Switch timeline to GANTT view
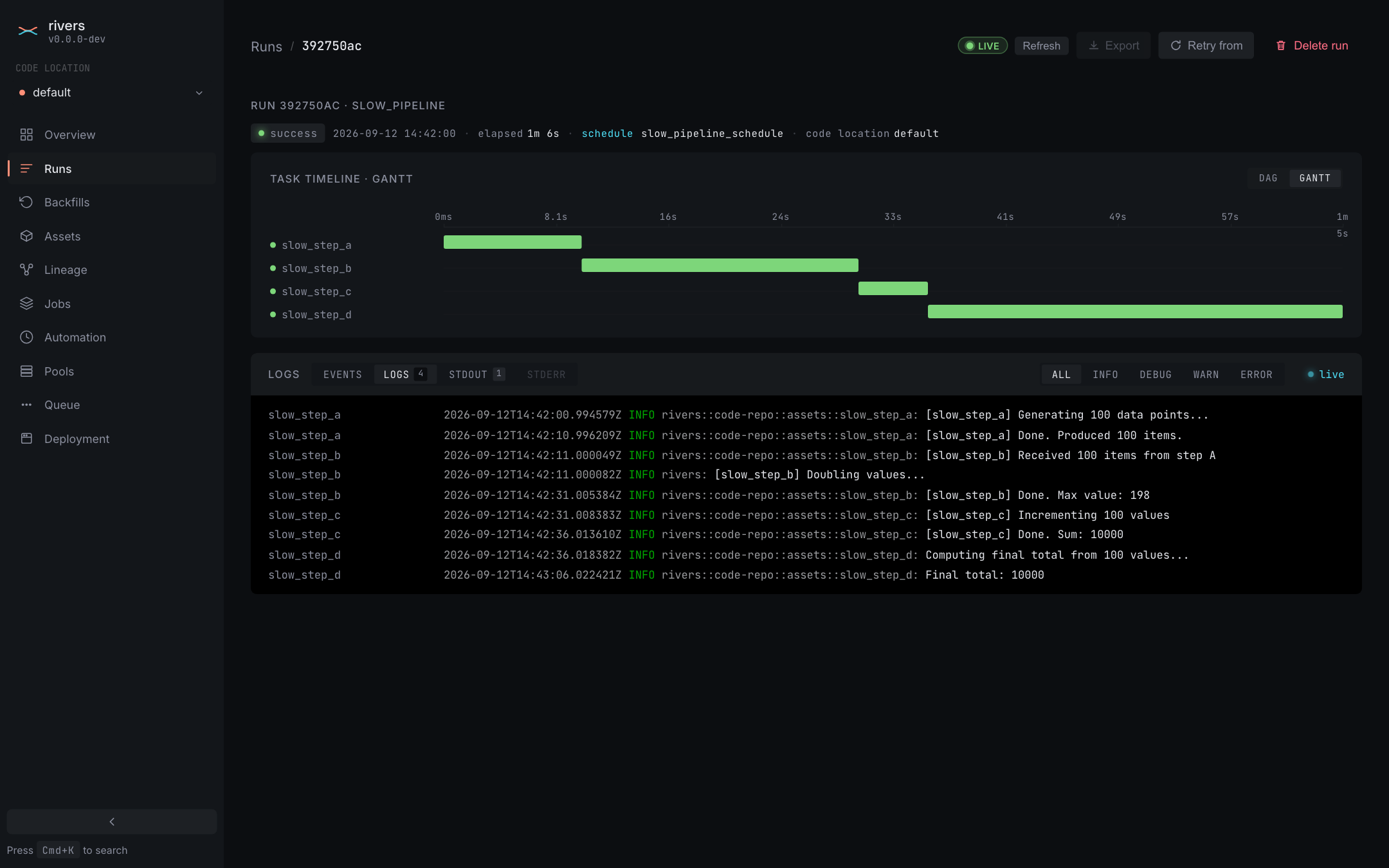This screenshot has width=1389, height=868. (1315, 178)
